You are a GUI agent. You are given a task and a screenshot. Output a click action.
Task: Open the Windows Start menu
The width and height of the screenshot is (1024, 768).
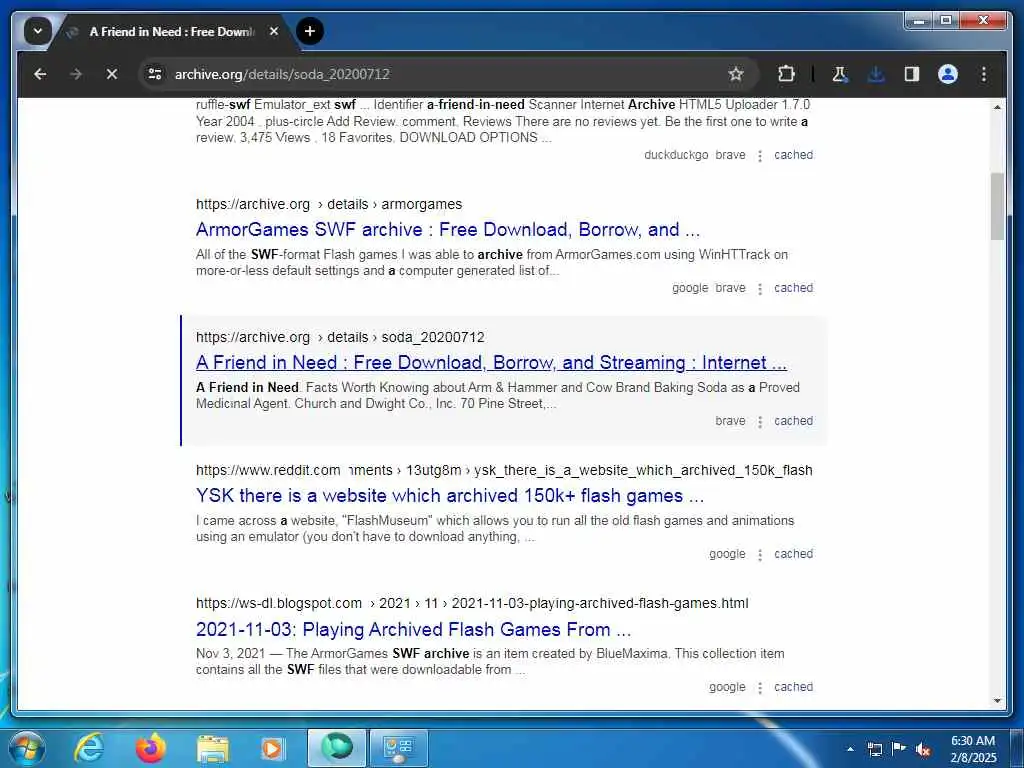(27, 748)
